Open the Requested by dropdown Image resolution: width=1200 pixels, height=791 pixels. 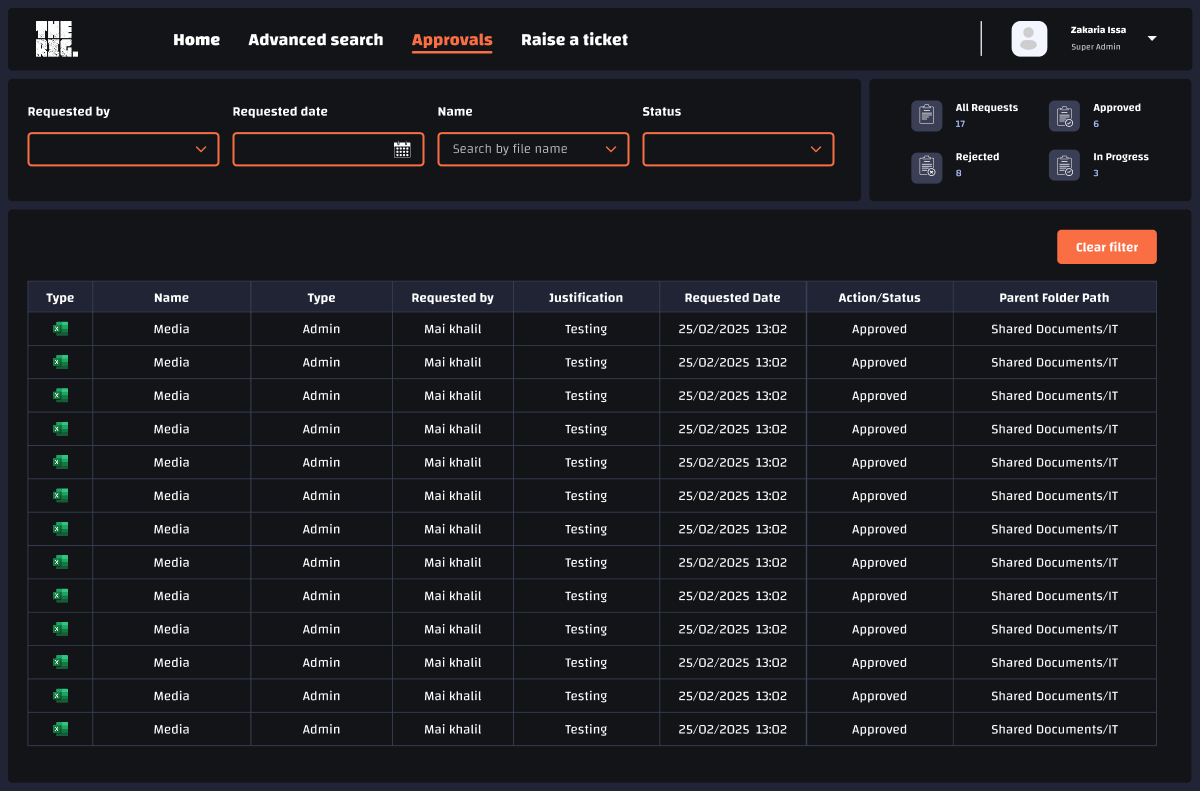pos(123,149)
